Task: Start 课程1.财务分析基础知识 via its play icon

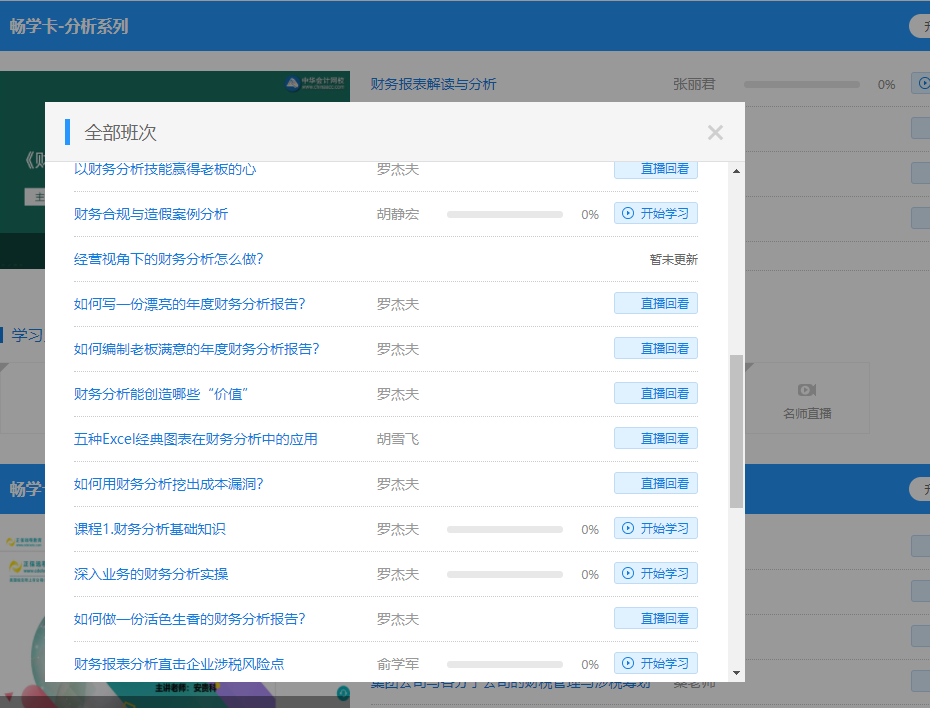Action: click(627, 528)
